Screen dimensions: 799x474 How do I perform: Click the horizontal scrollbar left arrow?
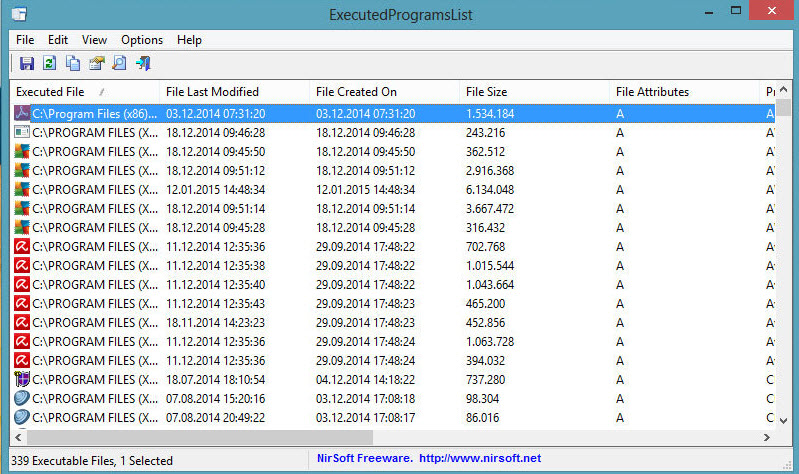[18, 437]
